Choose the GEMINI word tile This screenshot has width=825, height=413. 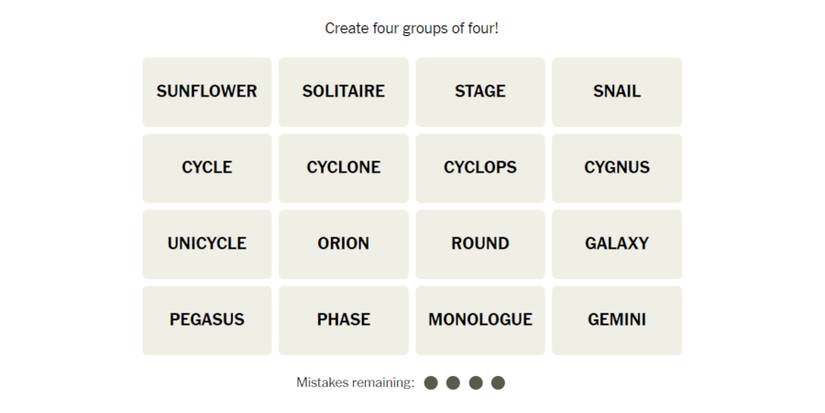[617, 320]
